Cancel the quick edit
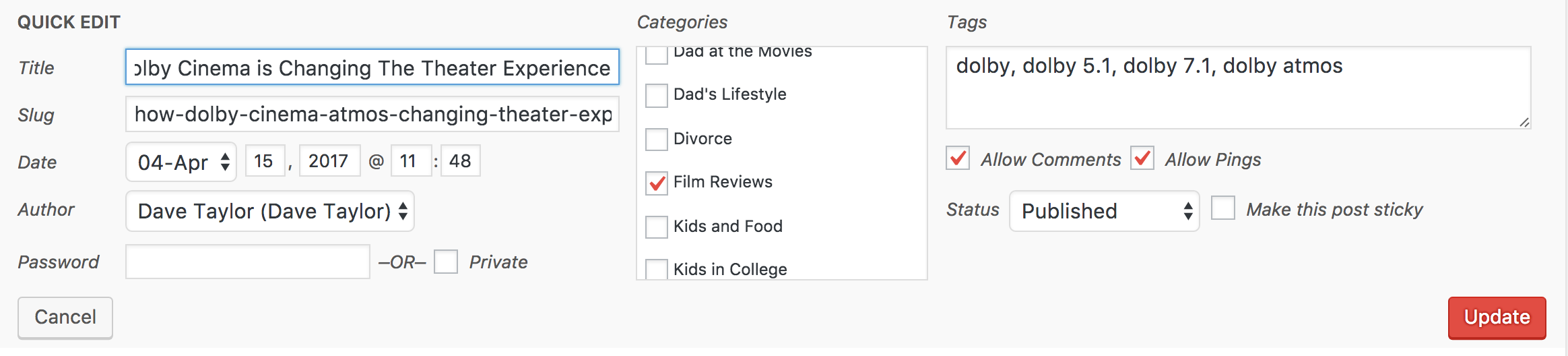The width and height of the screenshot is (1568, 356). (65, 318)
